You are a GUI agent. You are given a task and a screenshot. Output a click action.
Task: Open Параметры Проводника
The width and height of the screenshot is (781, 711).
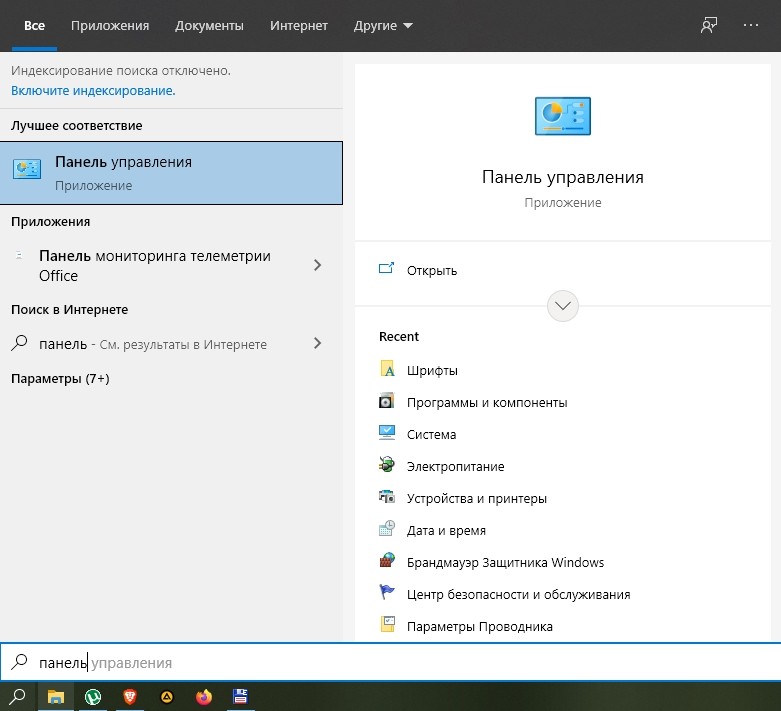[x=479, y=626]
